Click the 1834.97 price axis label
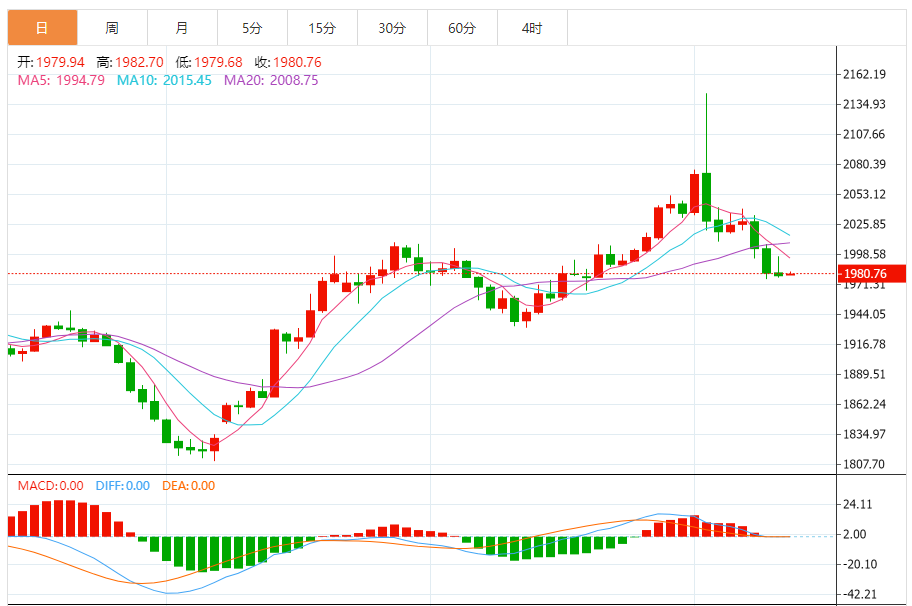Viewport: 912px width, 606px height. pyautogui.click(x=864, y=434)
